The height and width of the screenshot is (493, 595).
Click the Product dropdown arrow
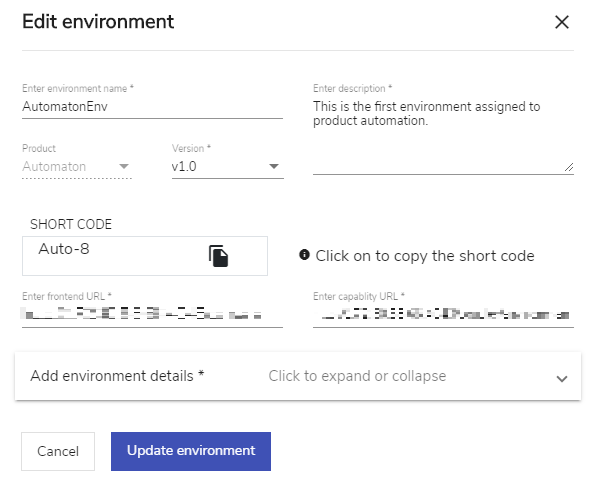pyautogui.click(x=124, y=166)
